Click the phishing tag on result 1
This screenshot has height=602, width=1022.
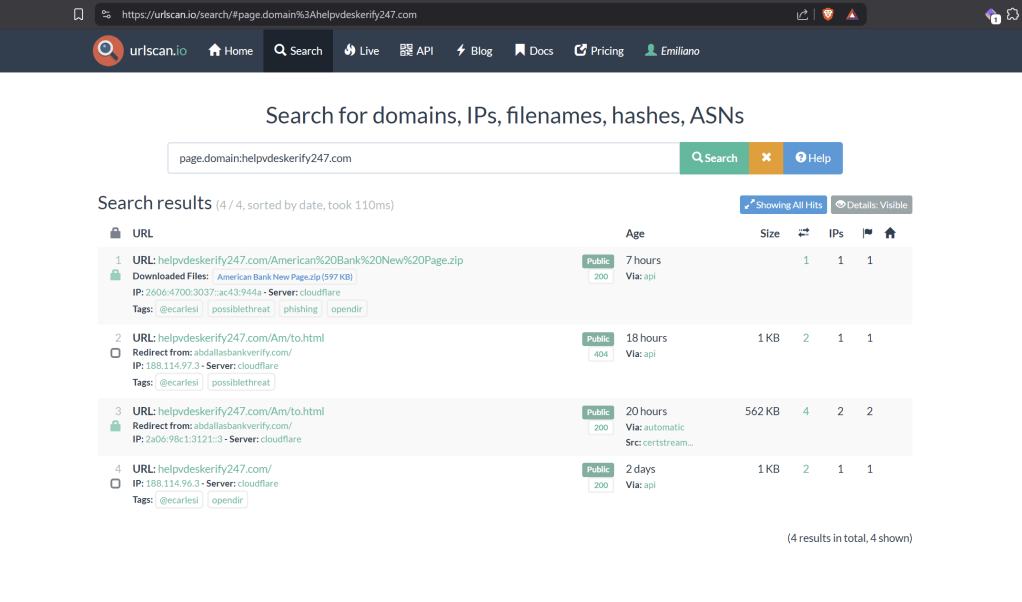pos(300,309)
